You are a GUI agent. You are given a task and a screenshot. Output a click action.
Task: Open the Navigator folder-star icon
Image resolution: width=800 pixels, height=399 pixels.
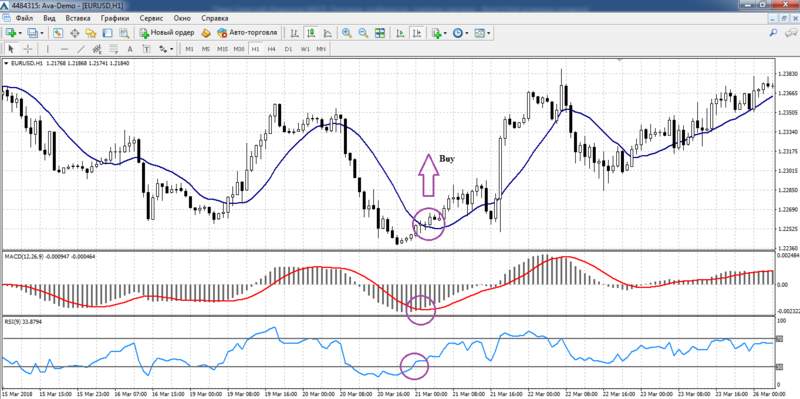point(91,33)
